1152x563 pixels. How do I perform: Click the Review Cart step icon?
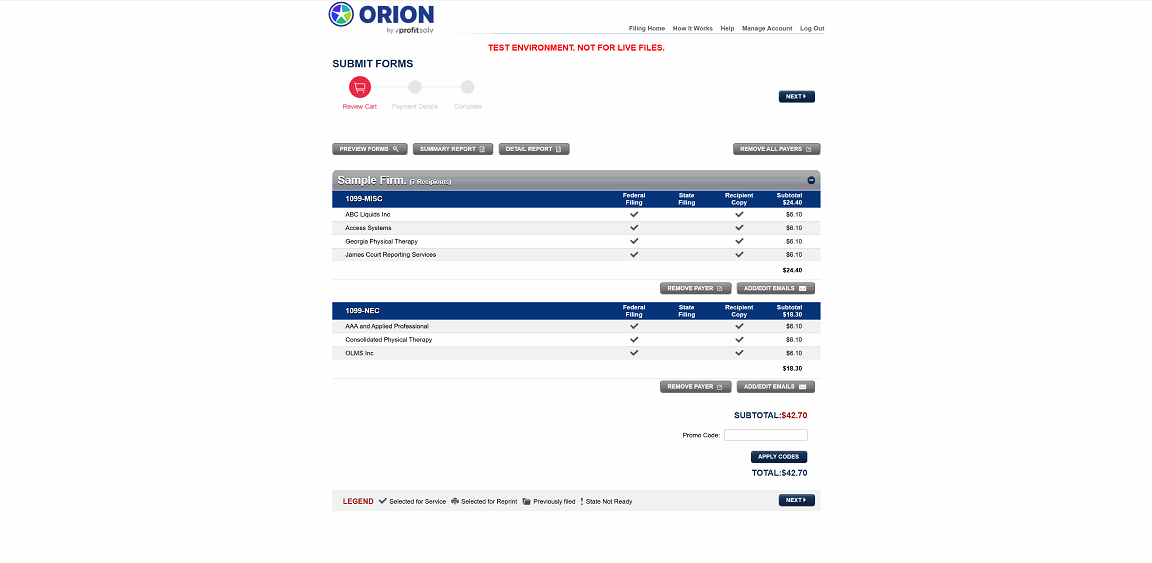pyautogui.click(x=360, y=87)
